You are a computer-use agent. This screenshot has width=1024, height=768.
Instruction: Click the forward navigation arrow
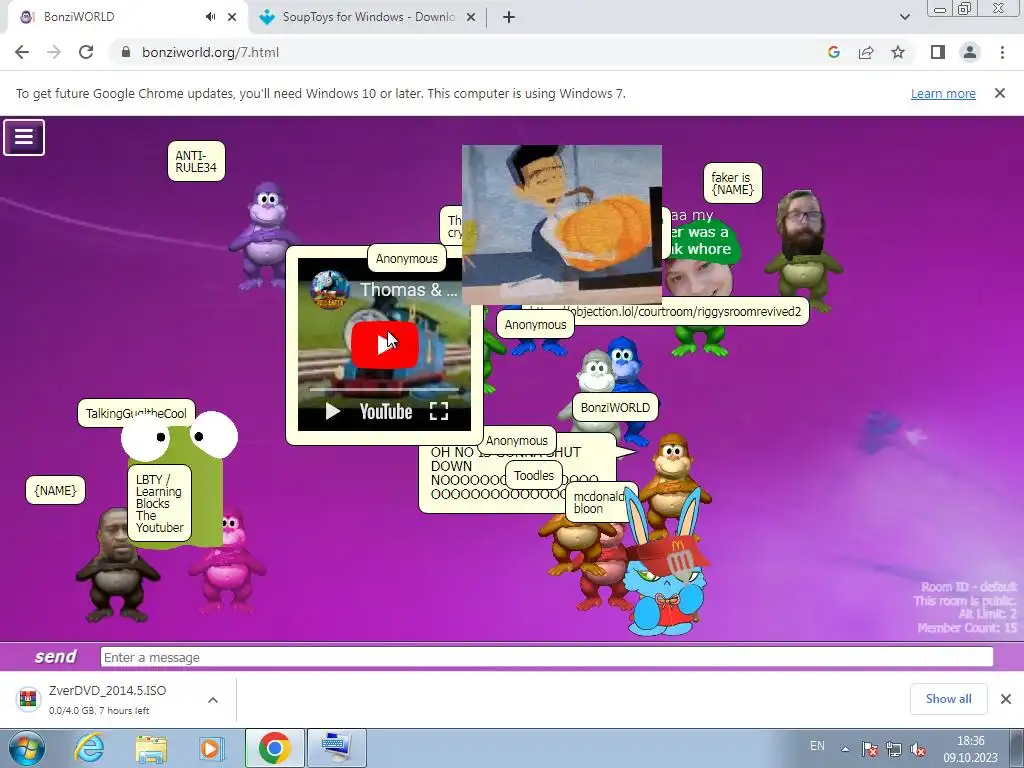click(x=54, y=52)
